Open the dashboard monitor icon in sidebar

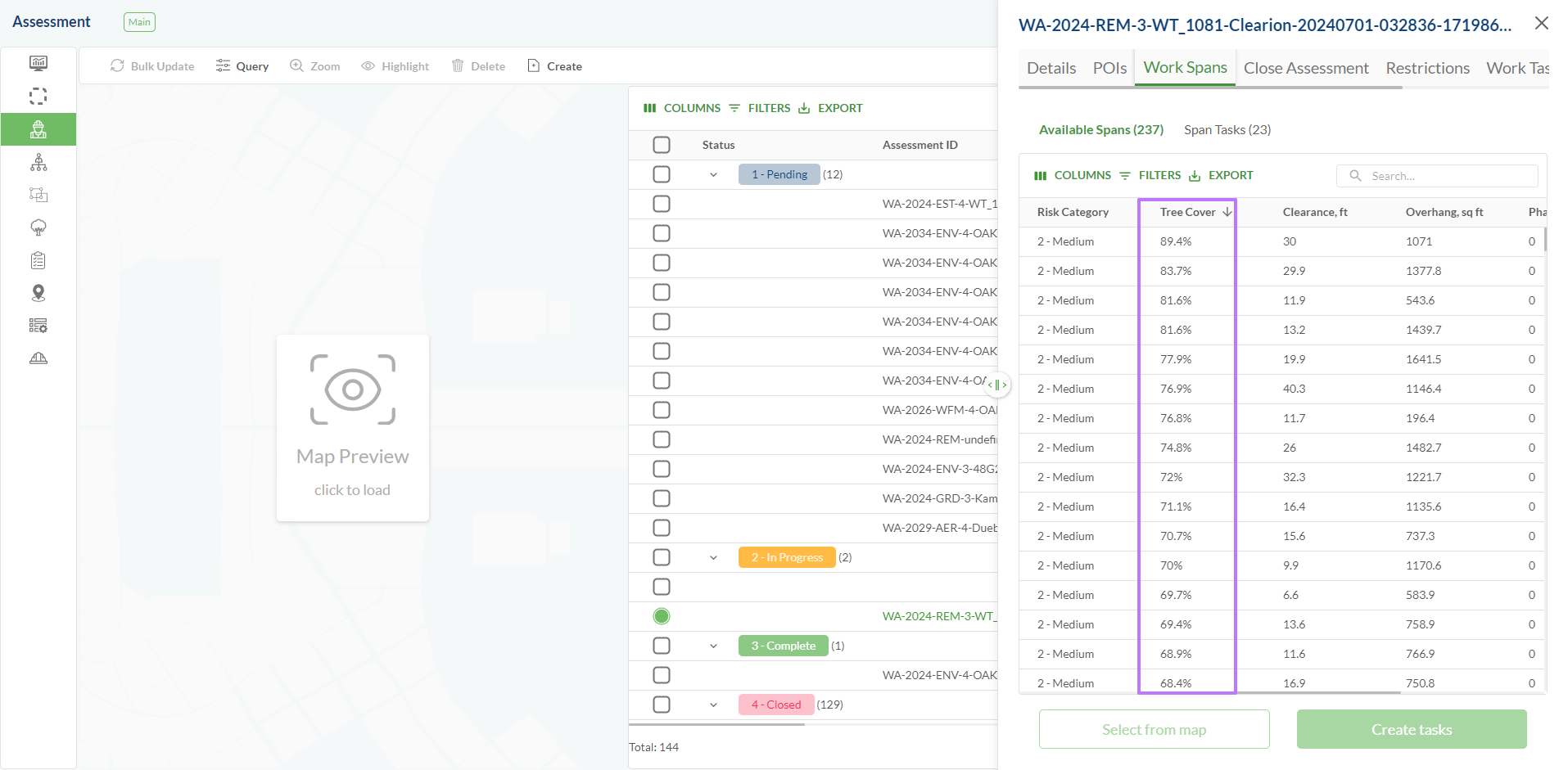point(38,63)
